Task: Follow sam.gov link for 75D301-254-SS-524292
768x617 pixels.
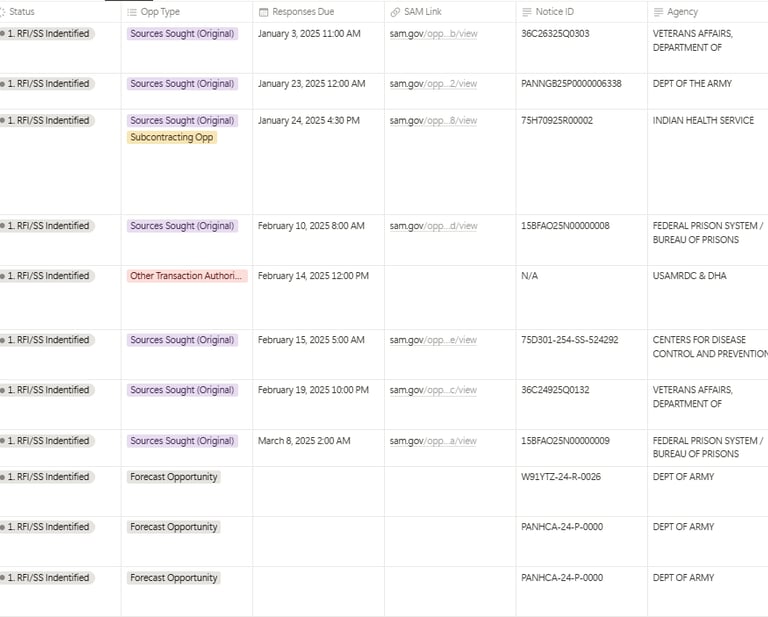Action: [433, 340]
